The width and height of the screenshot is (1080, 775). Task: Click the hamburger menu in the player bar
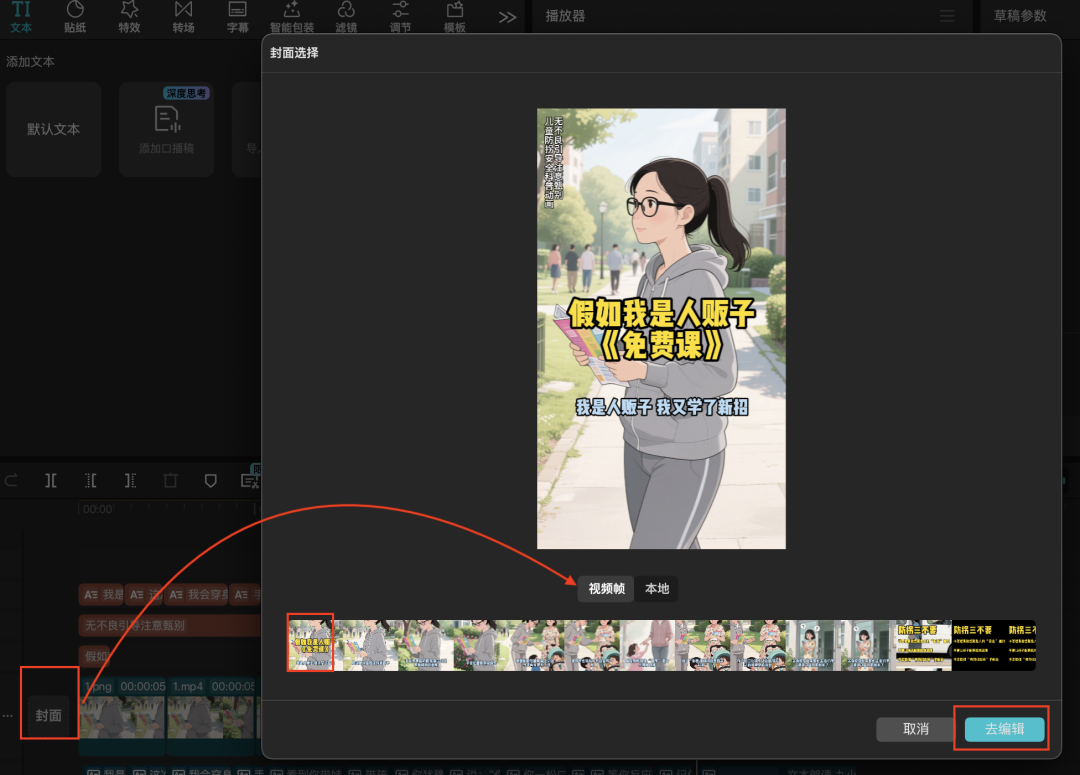click(x=946, y=17)
